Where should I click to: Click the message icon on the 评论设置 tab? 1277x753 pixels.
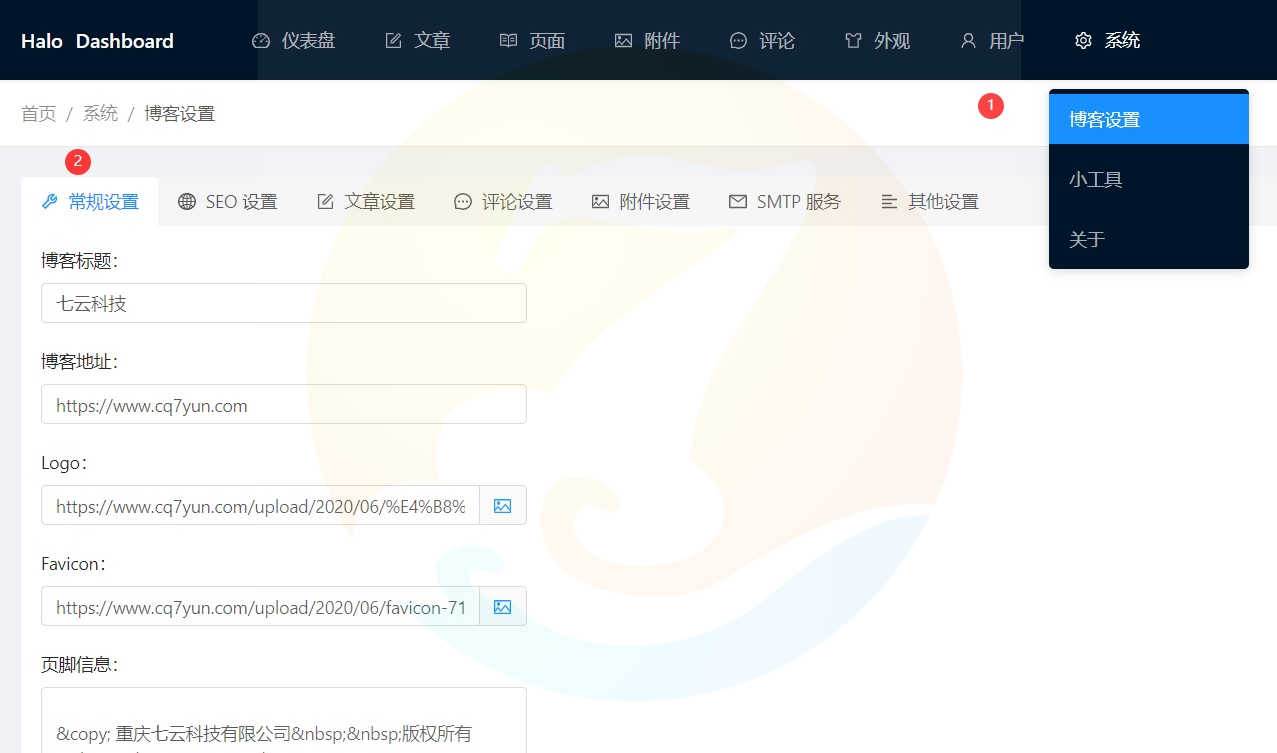pos(462,202)
